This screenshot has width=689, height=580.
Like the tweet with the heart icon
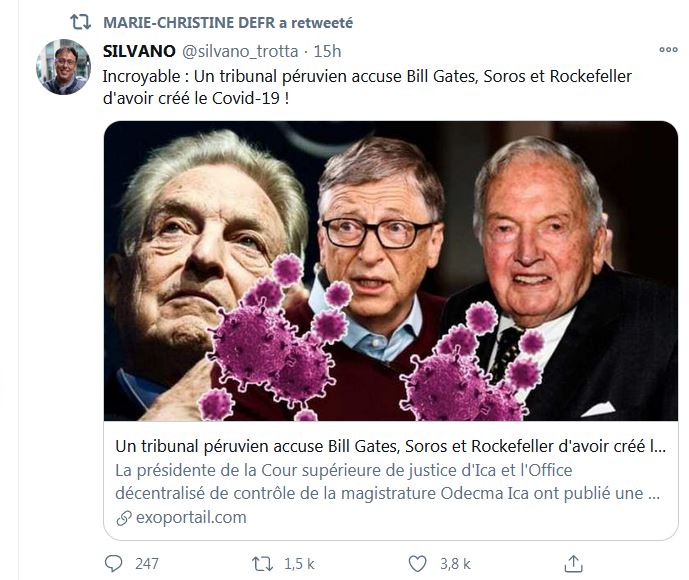tap(420, 563)
